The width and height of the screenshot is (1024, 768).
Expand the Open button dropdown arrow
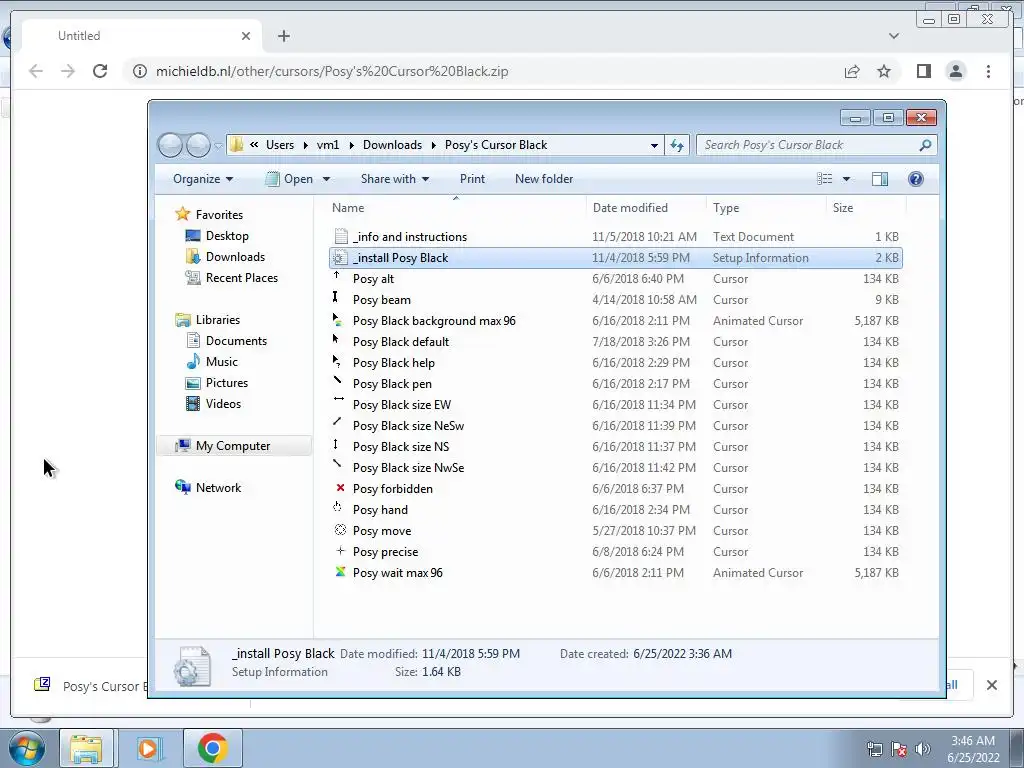[x=326, y=179]
